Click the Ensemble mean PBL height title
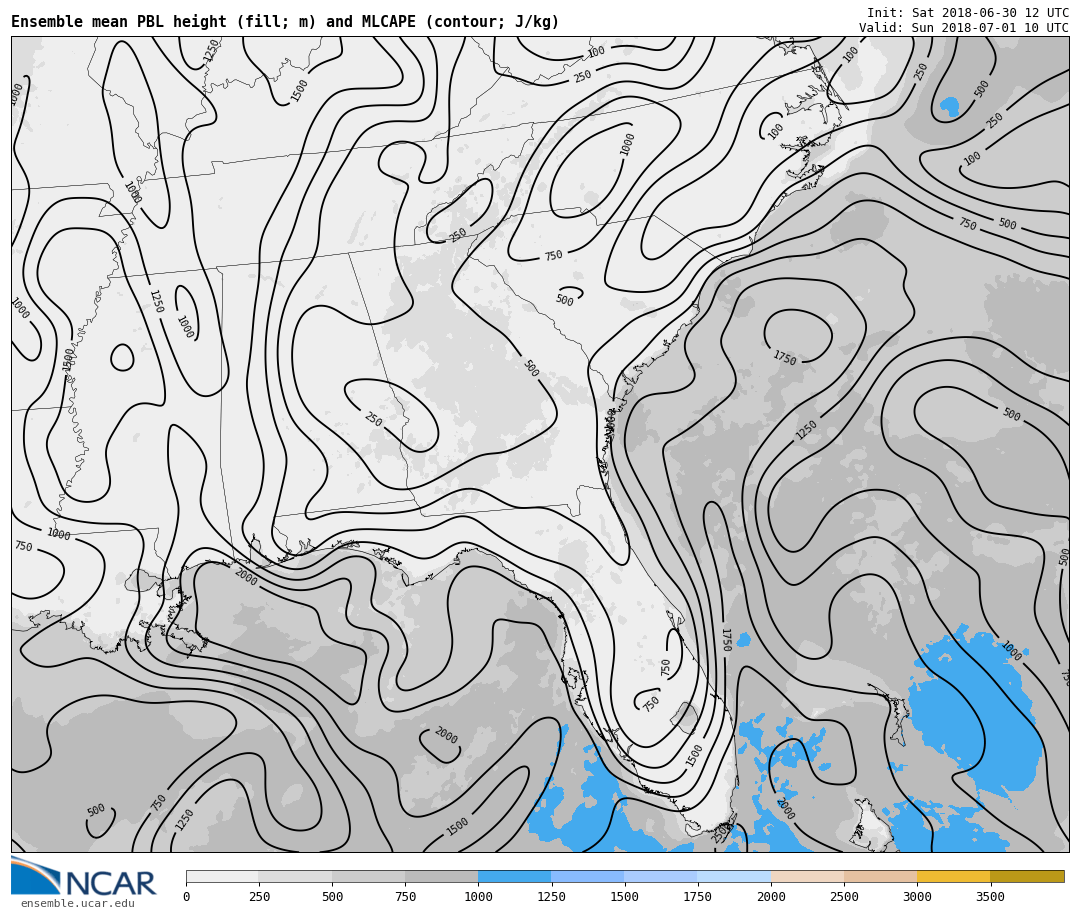The width and height of the screenshot is (1080, 915). (285, 22)
